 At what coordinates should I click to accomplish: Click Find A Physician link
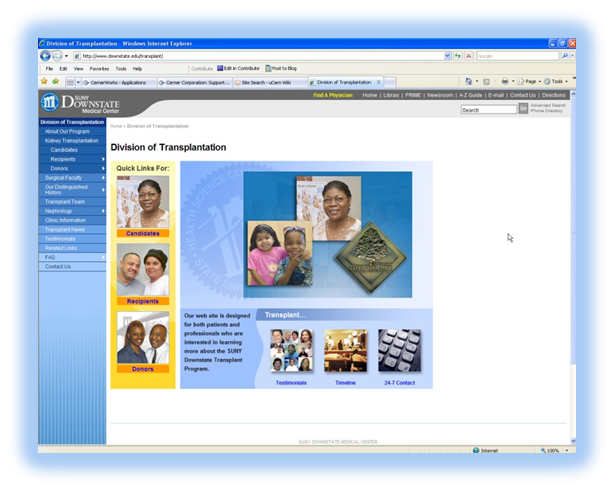coord(333,95)
